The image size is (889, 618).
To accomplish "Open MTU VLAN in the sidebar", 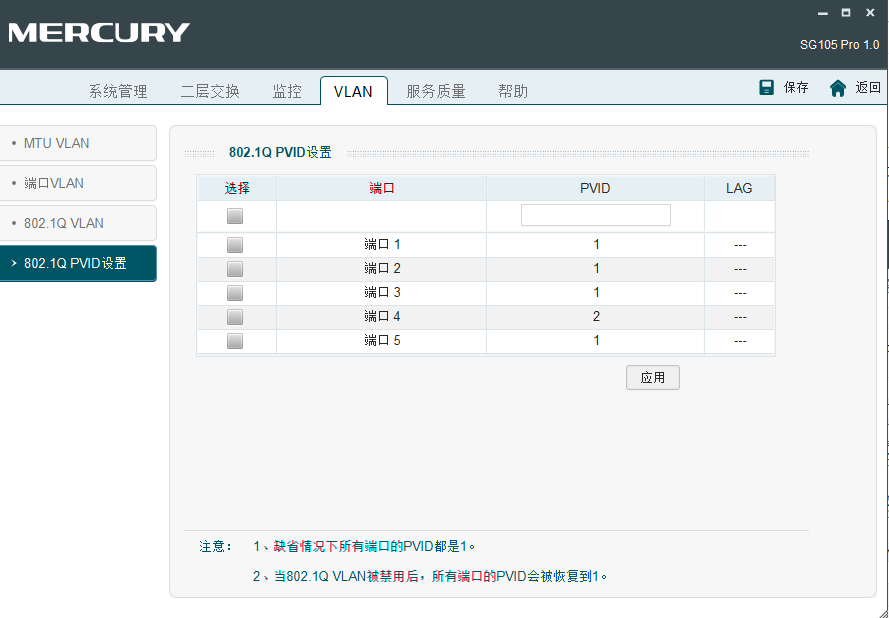I will click(x=78, y=143).
